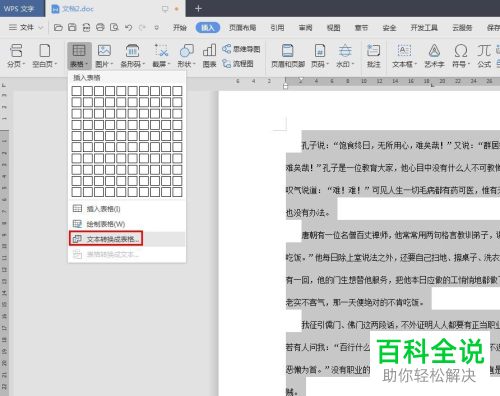Click the 页码 page number icon
This screenshot has width=500, height=396.
(320, 51)
